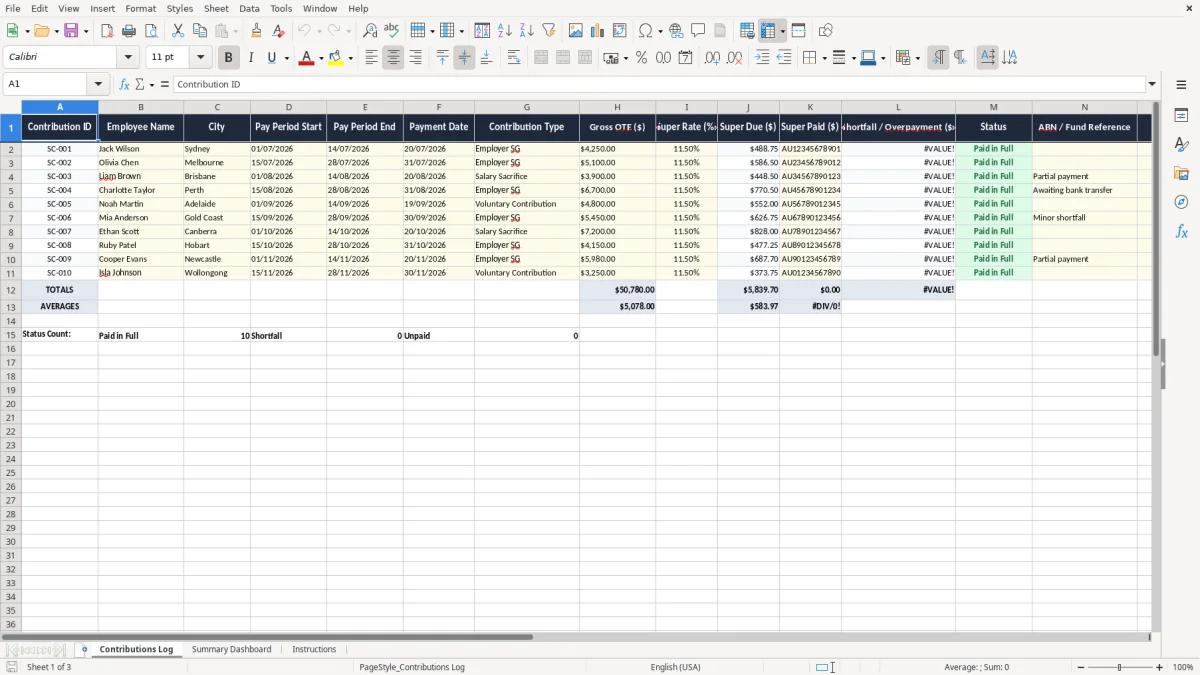
Task: Toggle Center Horizontally alignment
Action: coord(393,58)
